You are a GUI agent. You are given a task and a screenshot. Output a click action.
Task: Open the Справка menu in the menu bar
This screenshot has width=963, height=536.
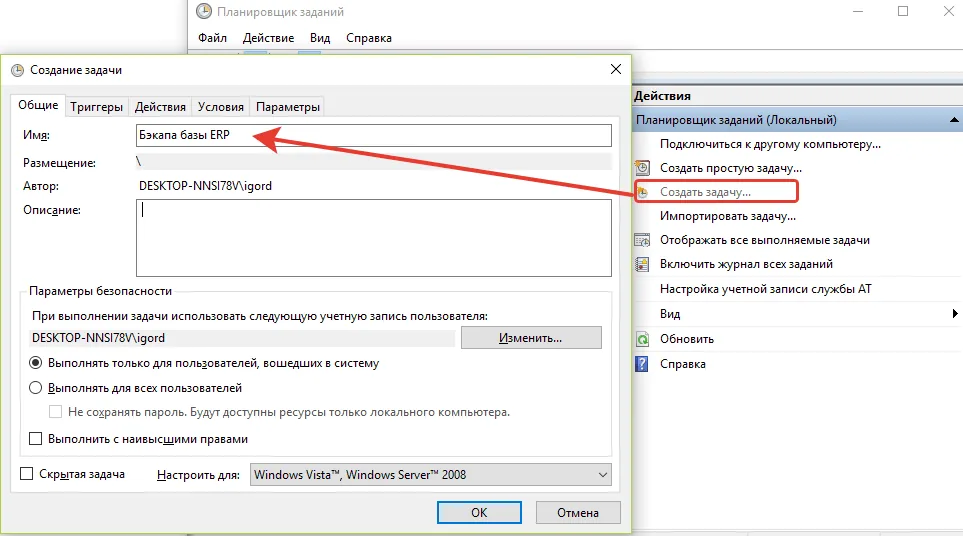(368, 38)
